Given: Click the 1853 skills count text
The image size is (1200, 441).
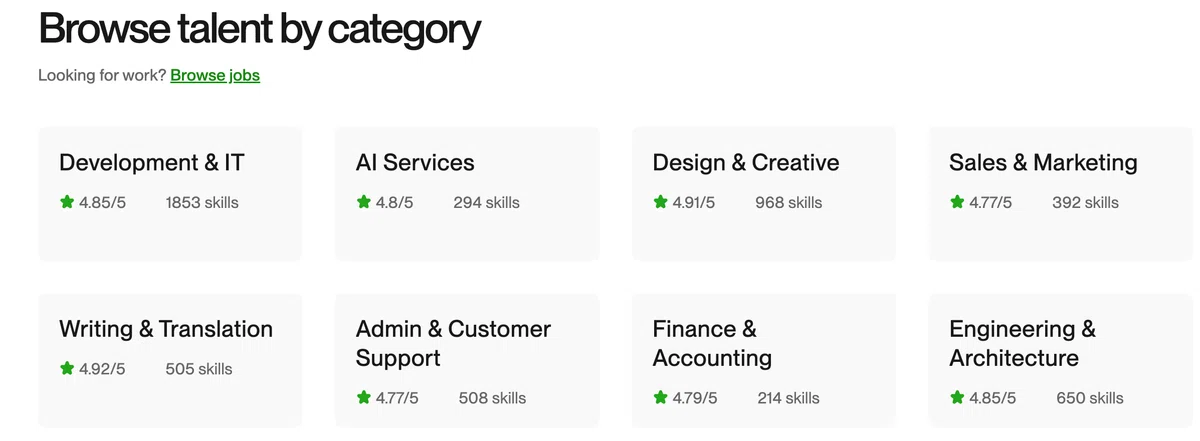Looking at the screenshot, I should 202,202.
